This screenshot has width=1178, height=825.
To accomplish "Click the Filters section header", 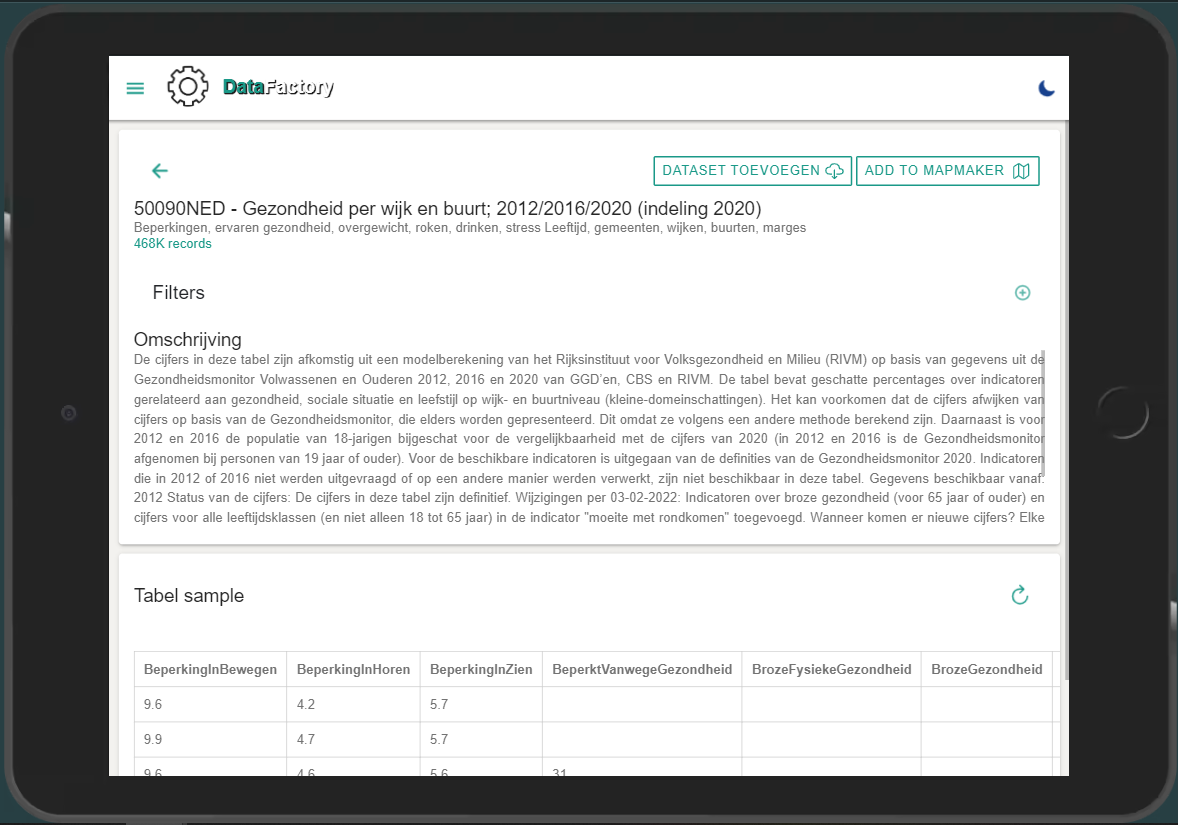I will [x=179, y=293].
